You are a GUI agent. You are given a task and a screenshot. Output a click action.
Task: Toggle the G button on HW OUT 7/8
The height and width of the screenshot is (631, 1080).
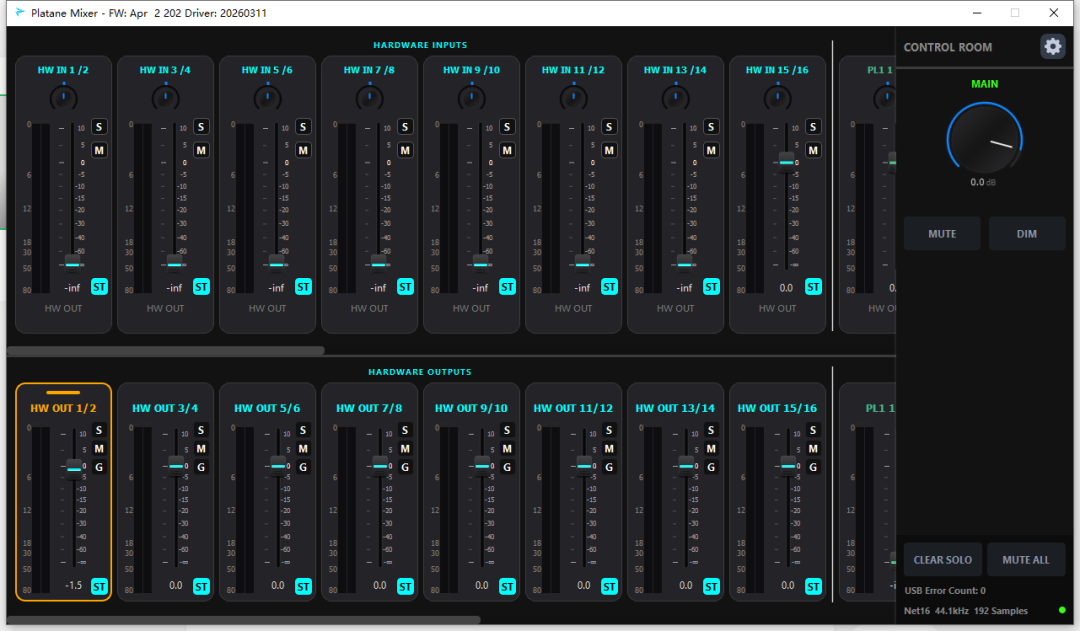click(405, 467)
